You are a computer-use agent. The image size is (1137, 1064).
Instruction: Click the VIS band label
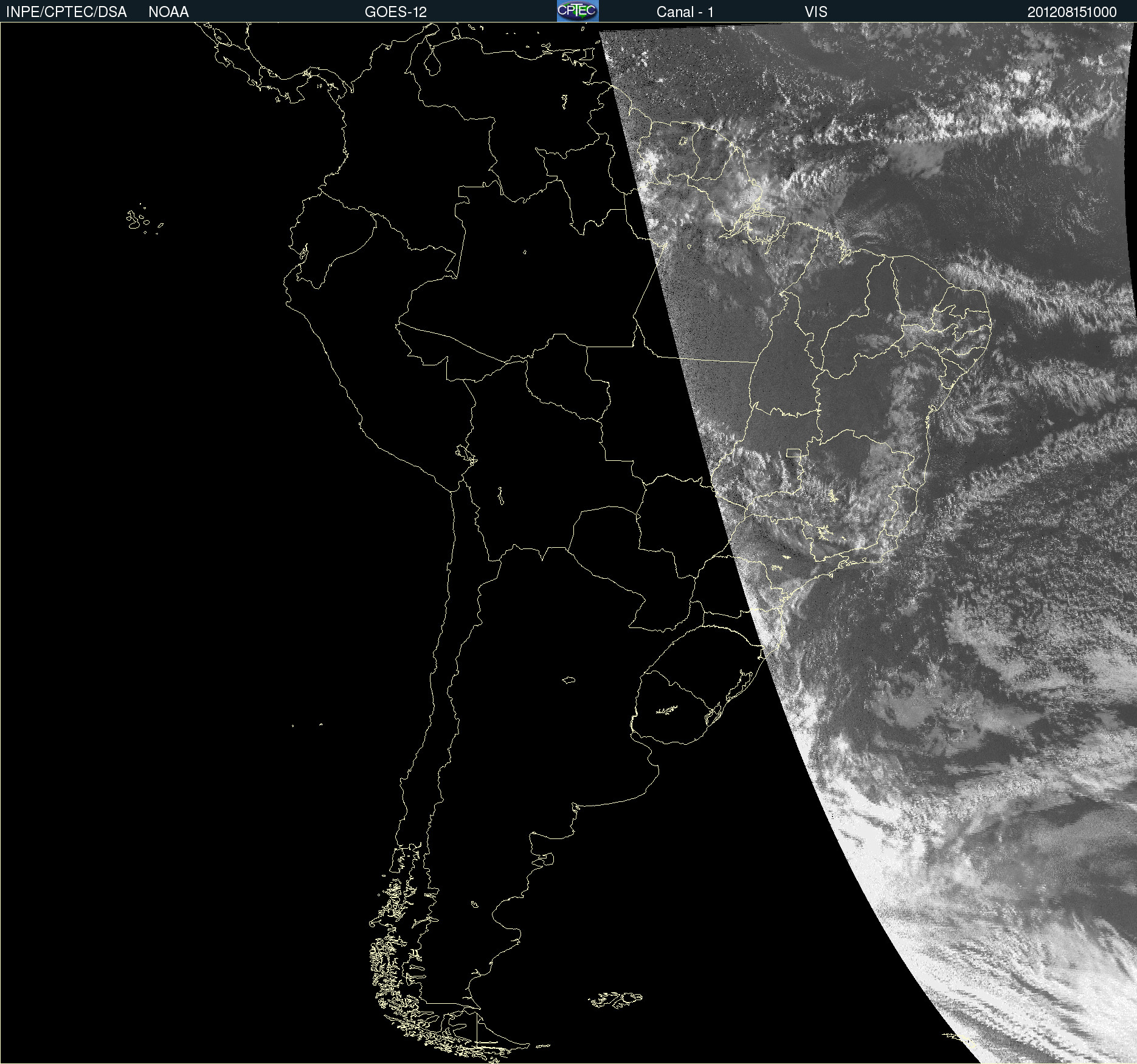click(x=816, y=12)
